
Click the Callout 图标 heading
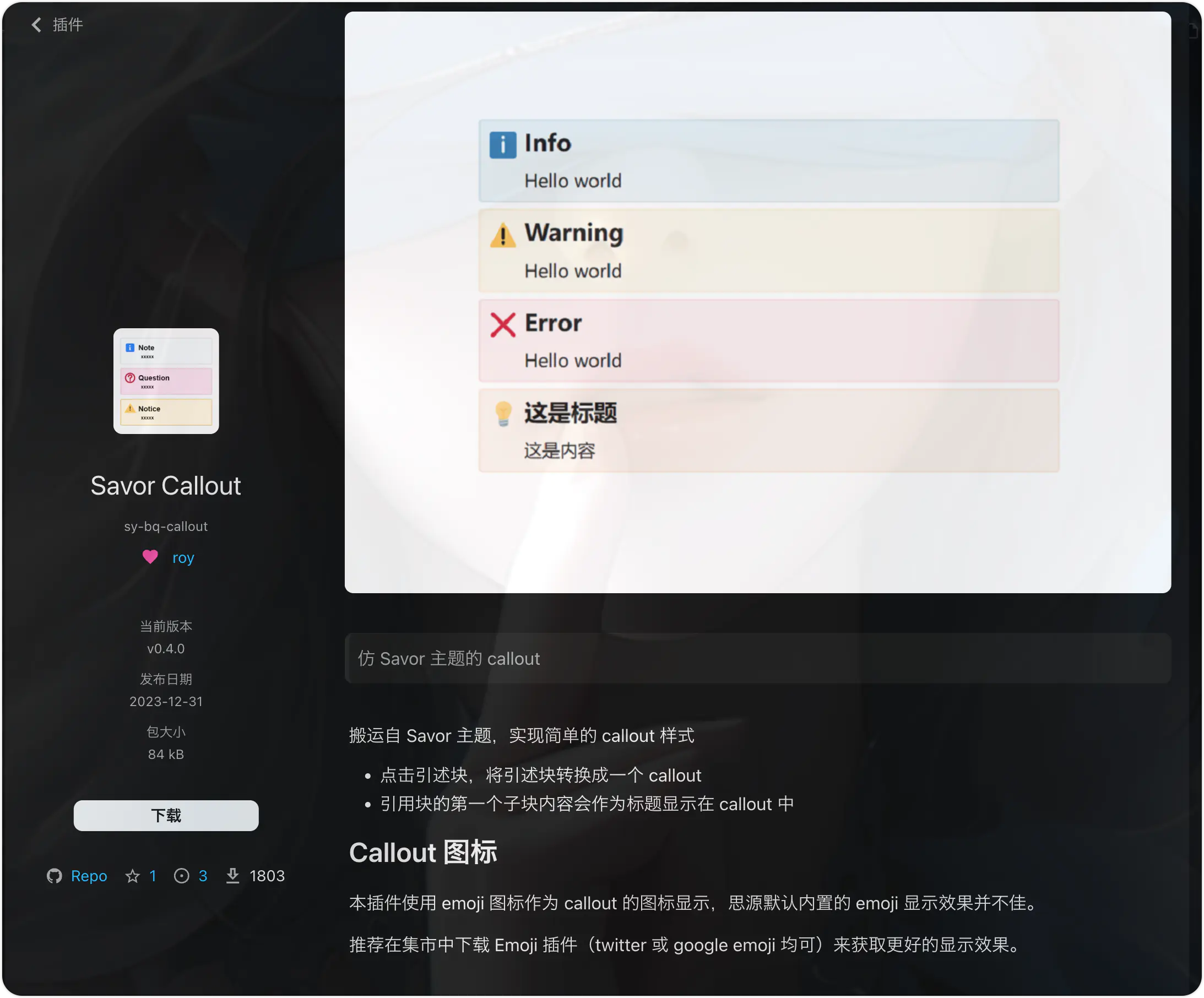[423, 853]
